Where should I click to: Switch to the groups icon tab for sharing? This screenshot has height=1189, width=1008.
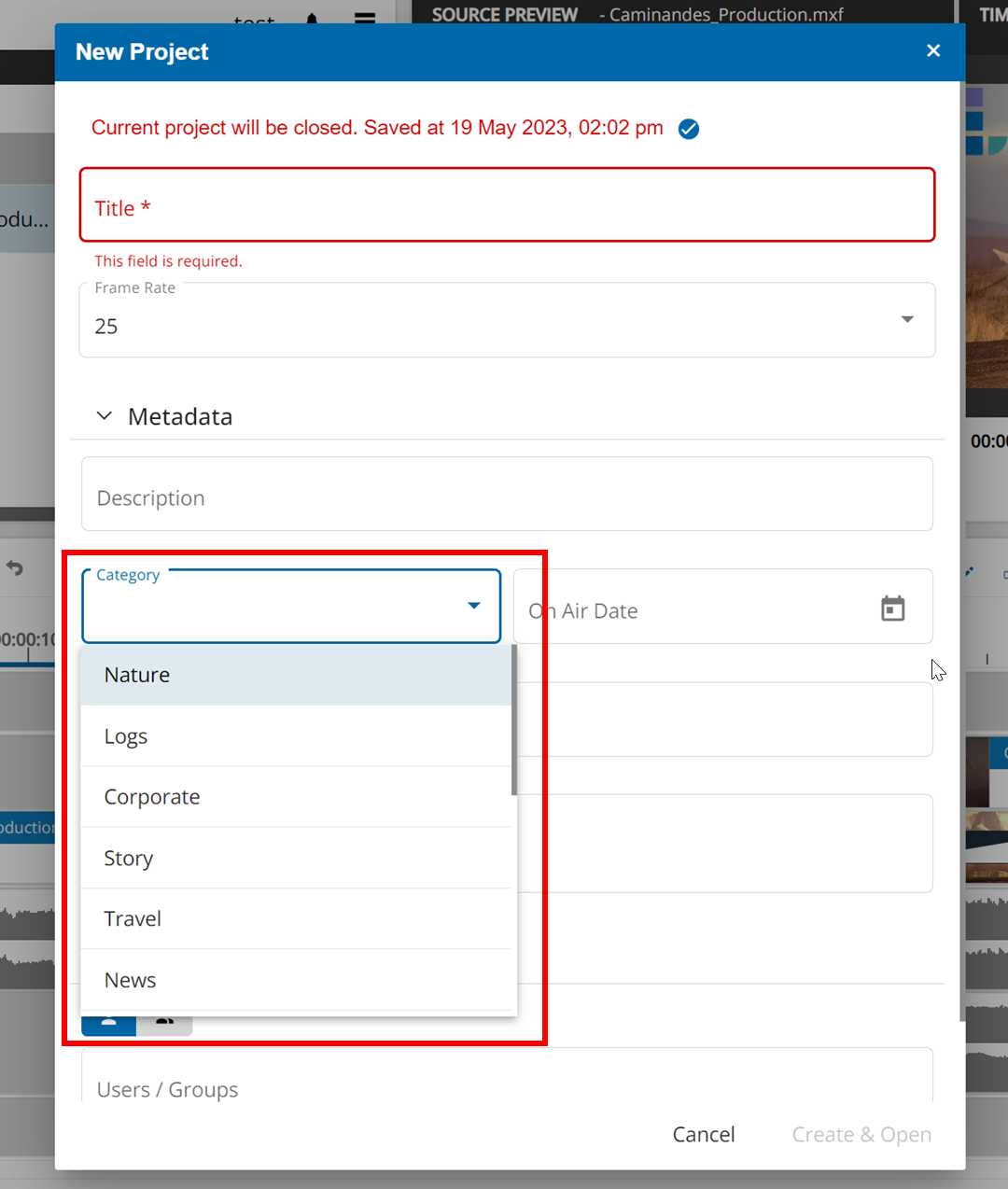click(x=164, y=1023)
